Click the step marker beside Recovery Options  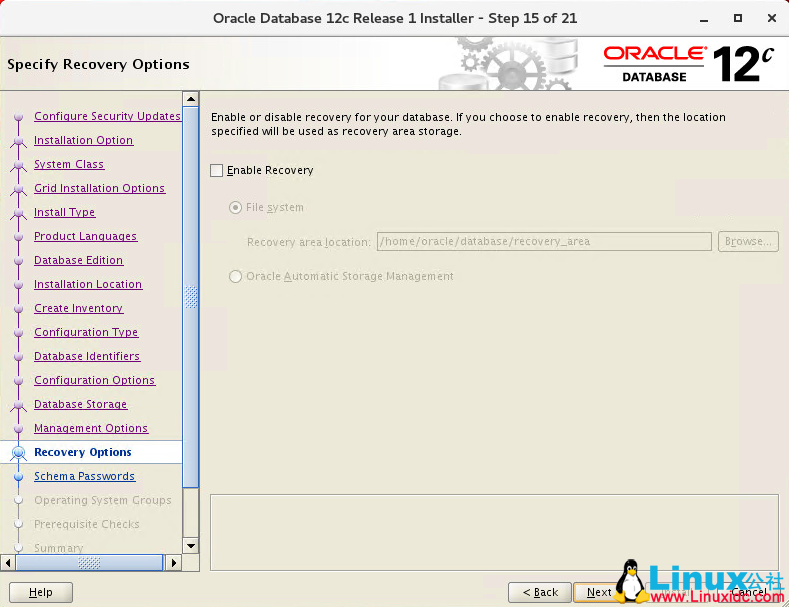click(19, 452)
